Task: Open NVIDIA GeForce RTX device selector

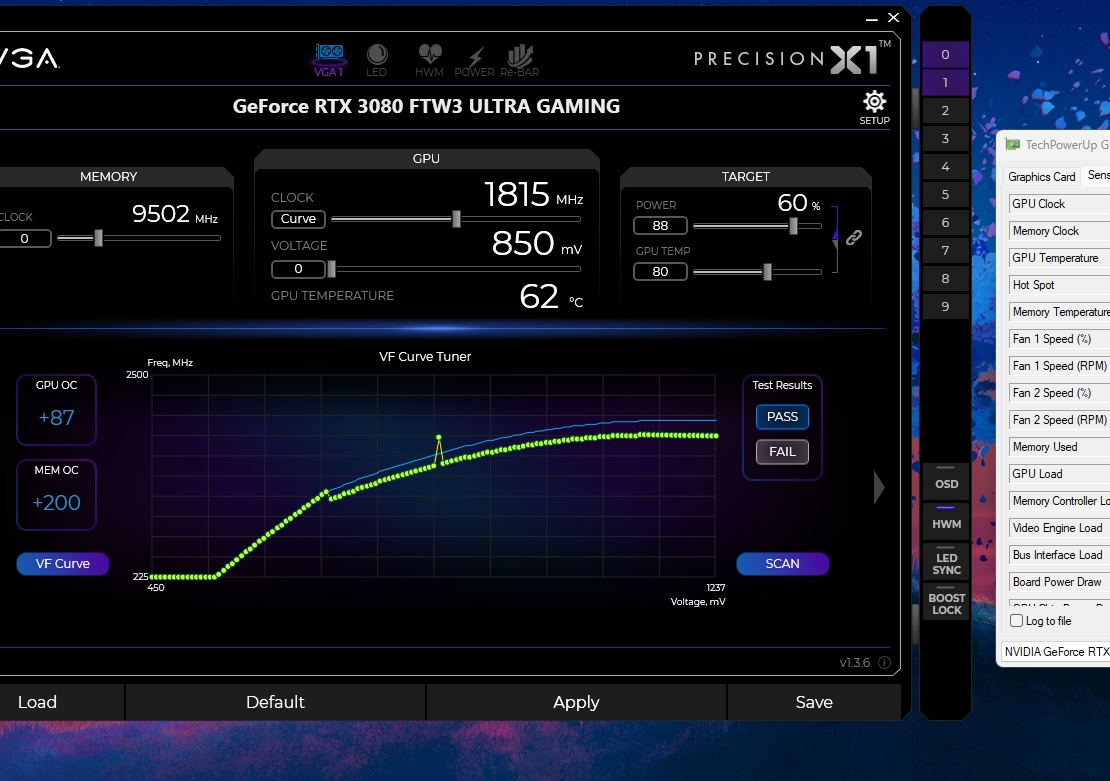Action: pyautogui.click(x=1055, y=651)
